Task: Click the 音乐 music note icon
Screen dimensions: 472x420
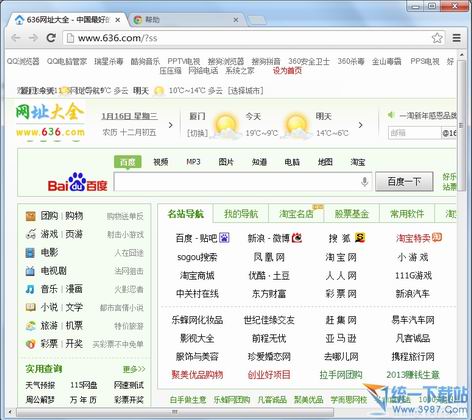Action: pos(30,289)
